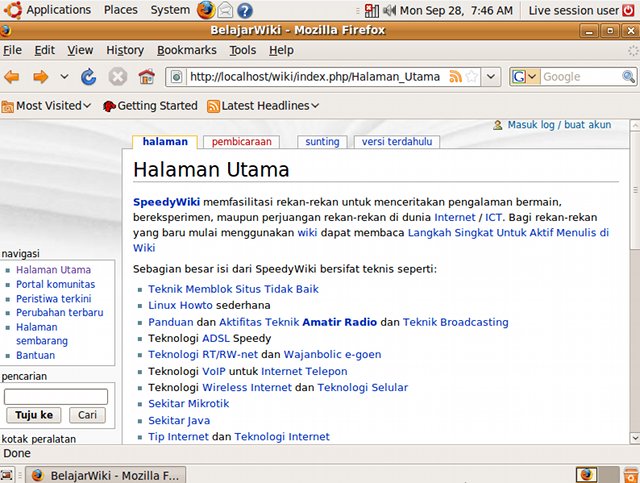
Task: Click the volume speaker icon
Action: pos(389,10)
